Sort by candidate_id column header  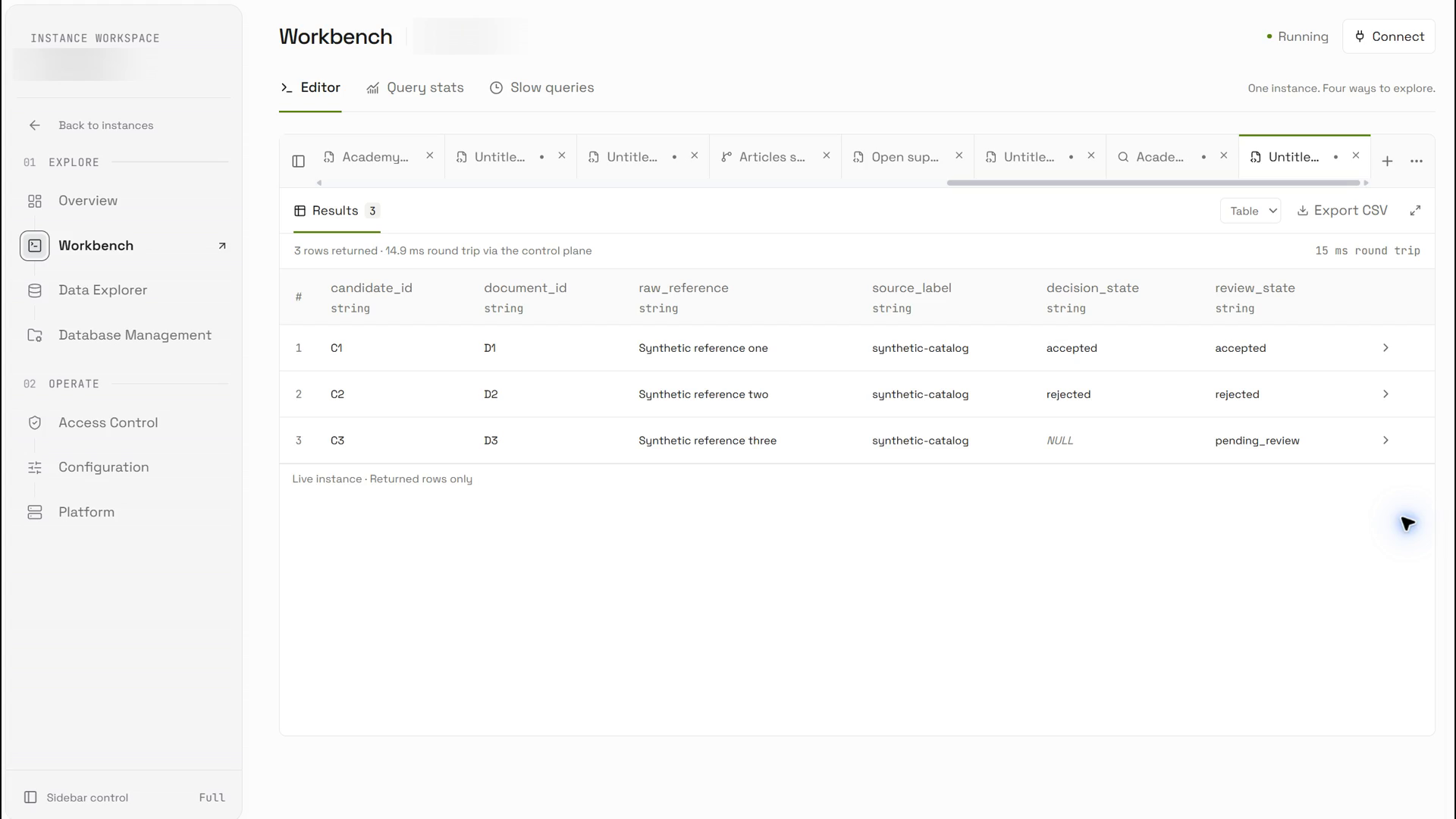[x=372, y=288]
